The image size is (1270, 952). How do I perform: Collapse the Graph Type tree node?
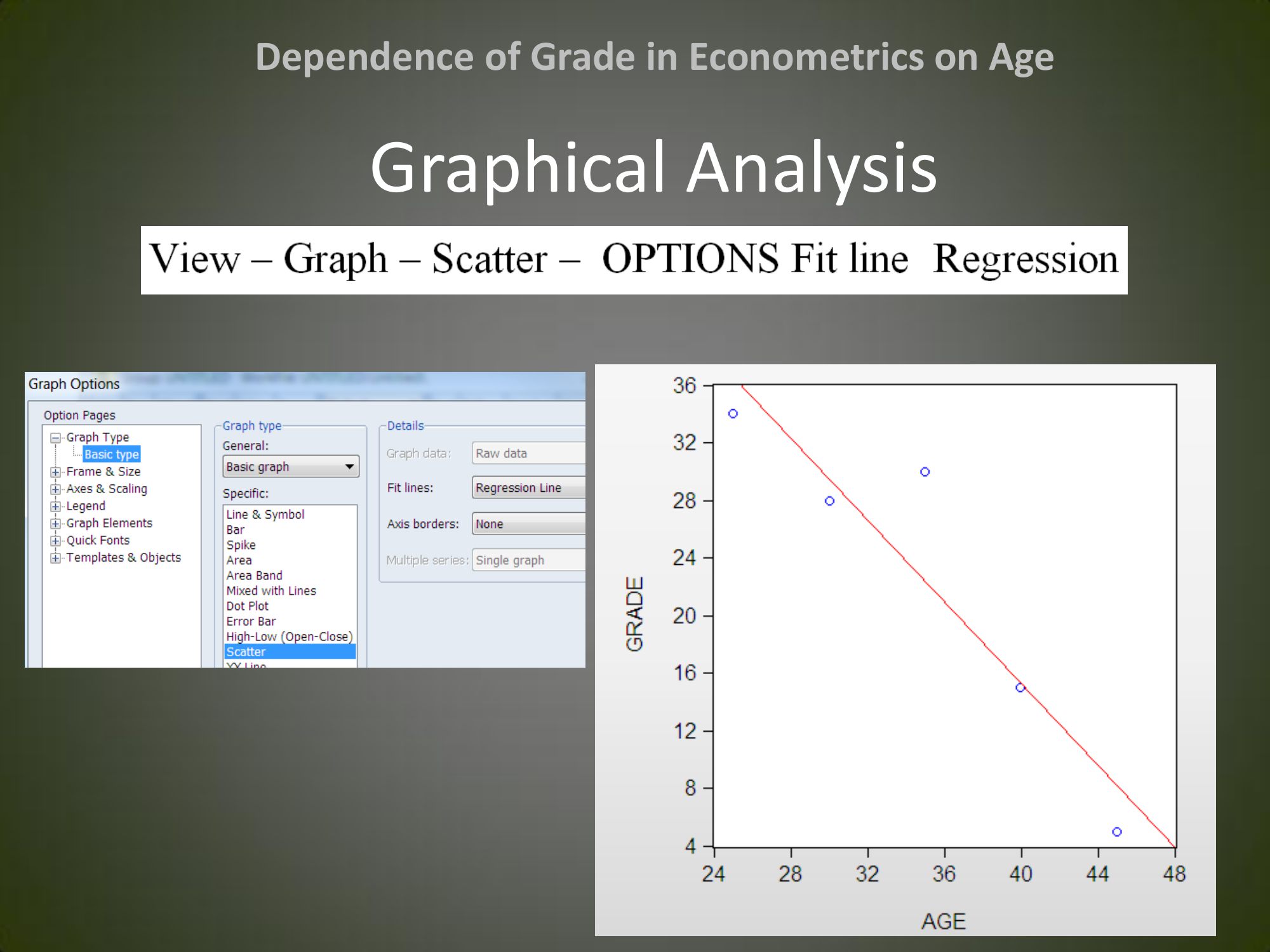(x=56, y=438)
